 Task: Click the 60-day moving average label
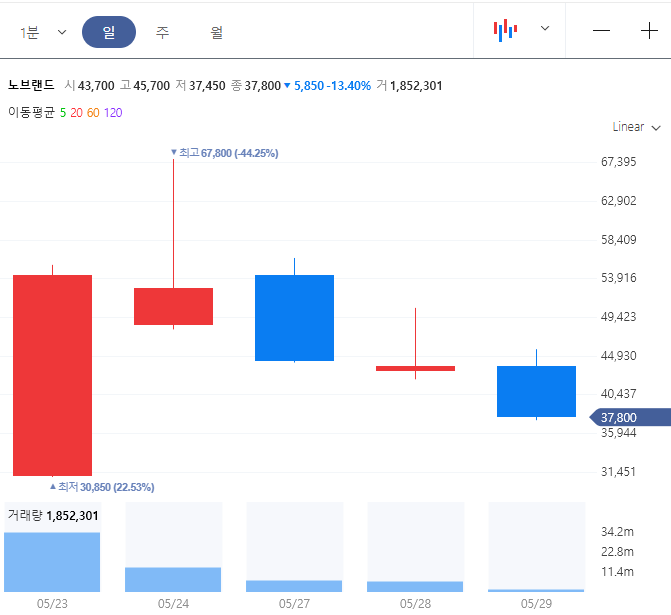93,113
